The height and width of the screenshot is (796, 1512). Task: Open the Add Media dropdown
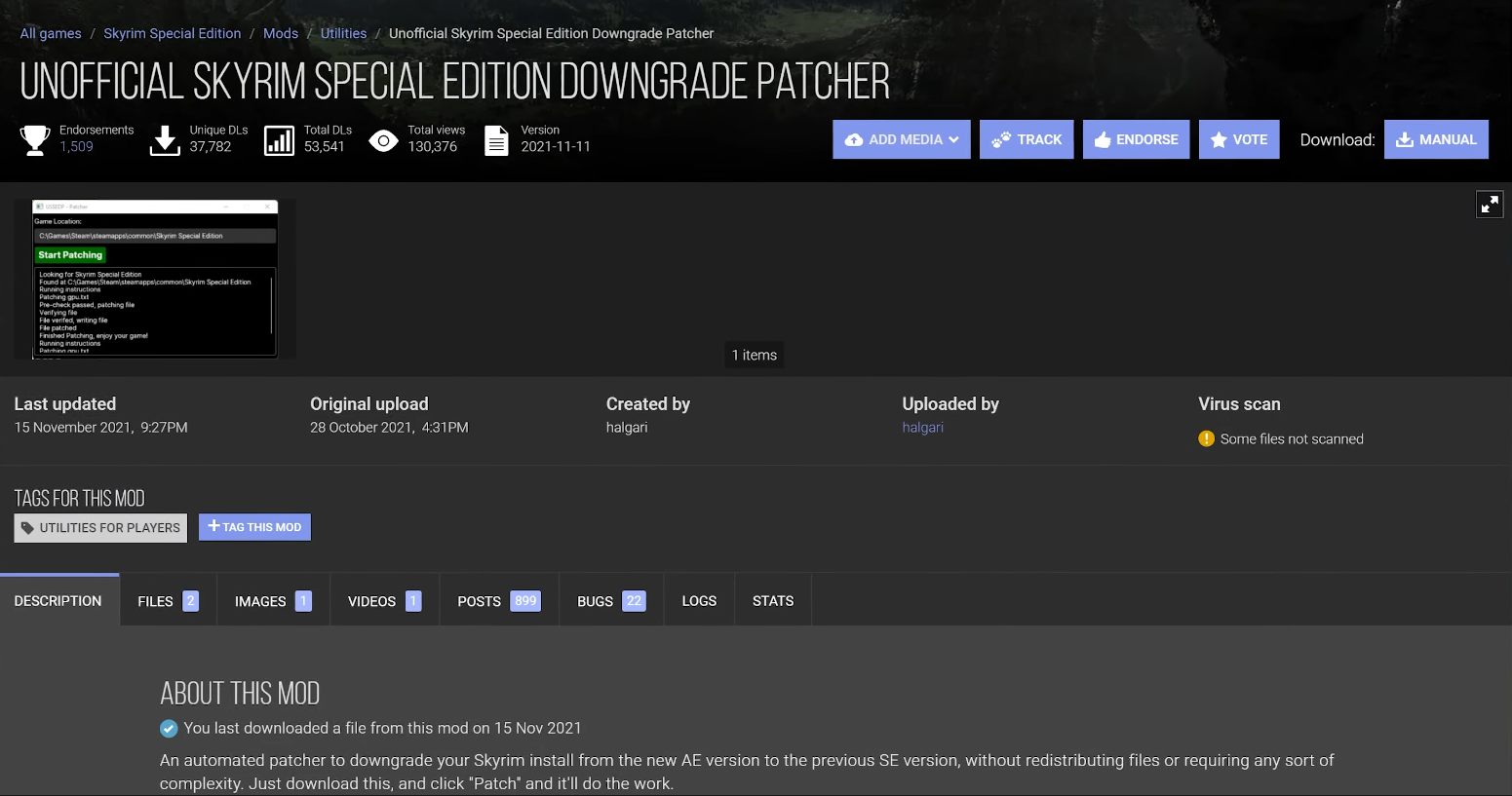[902, 139]
